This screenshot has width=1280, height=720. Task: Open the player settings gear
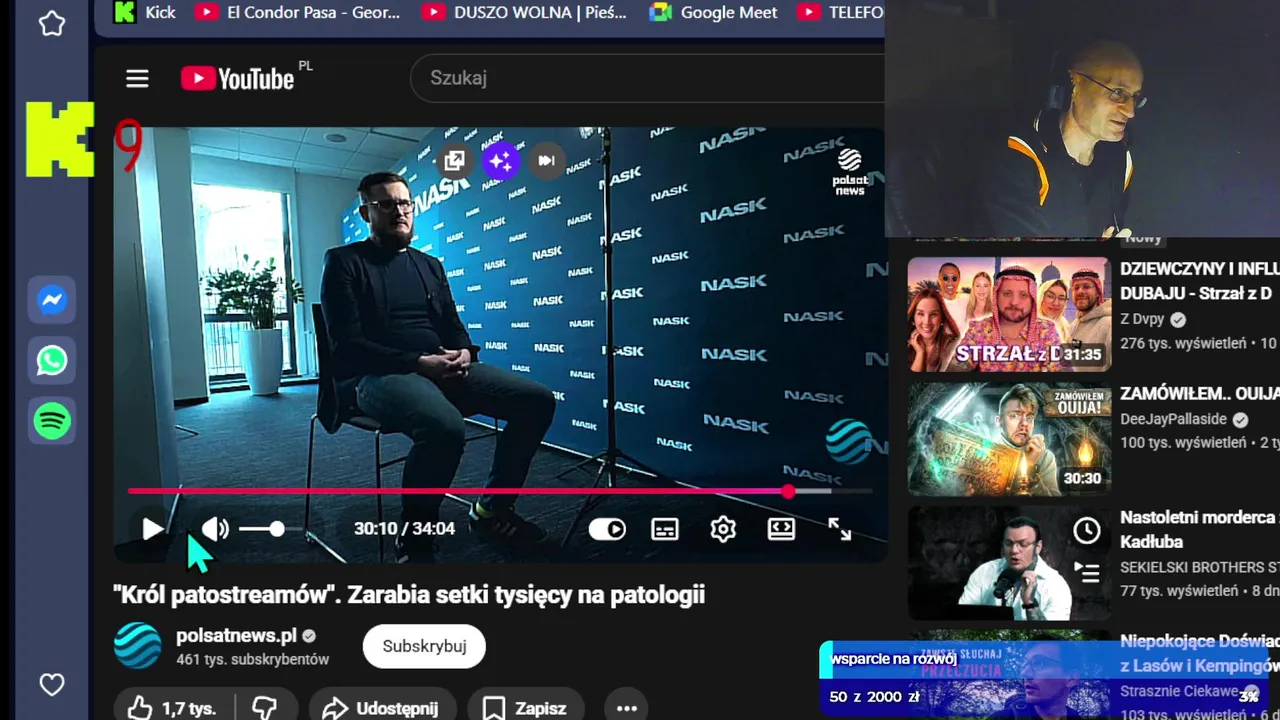[723, 529]
